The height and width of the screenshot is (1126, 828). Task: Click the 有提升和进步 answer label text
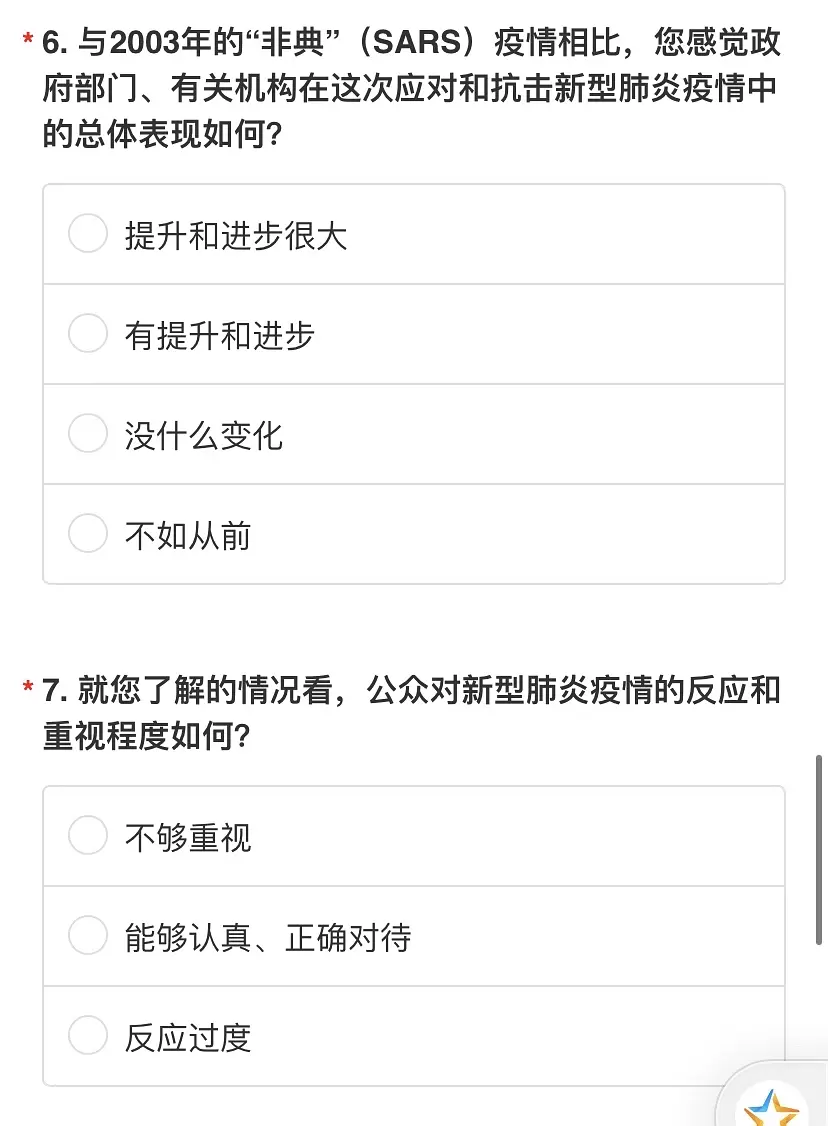click(x=220, y=335)
